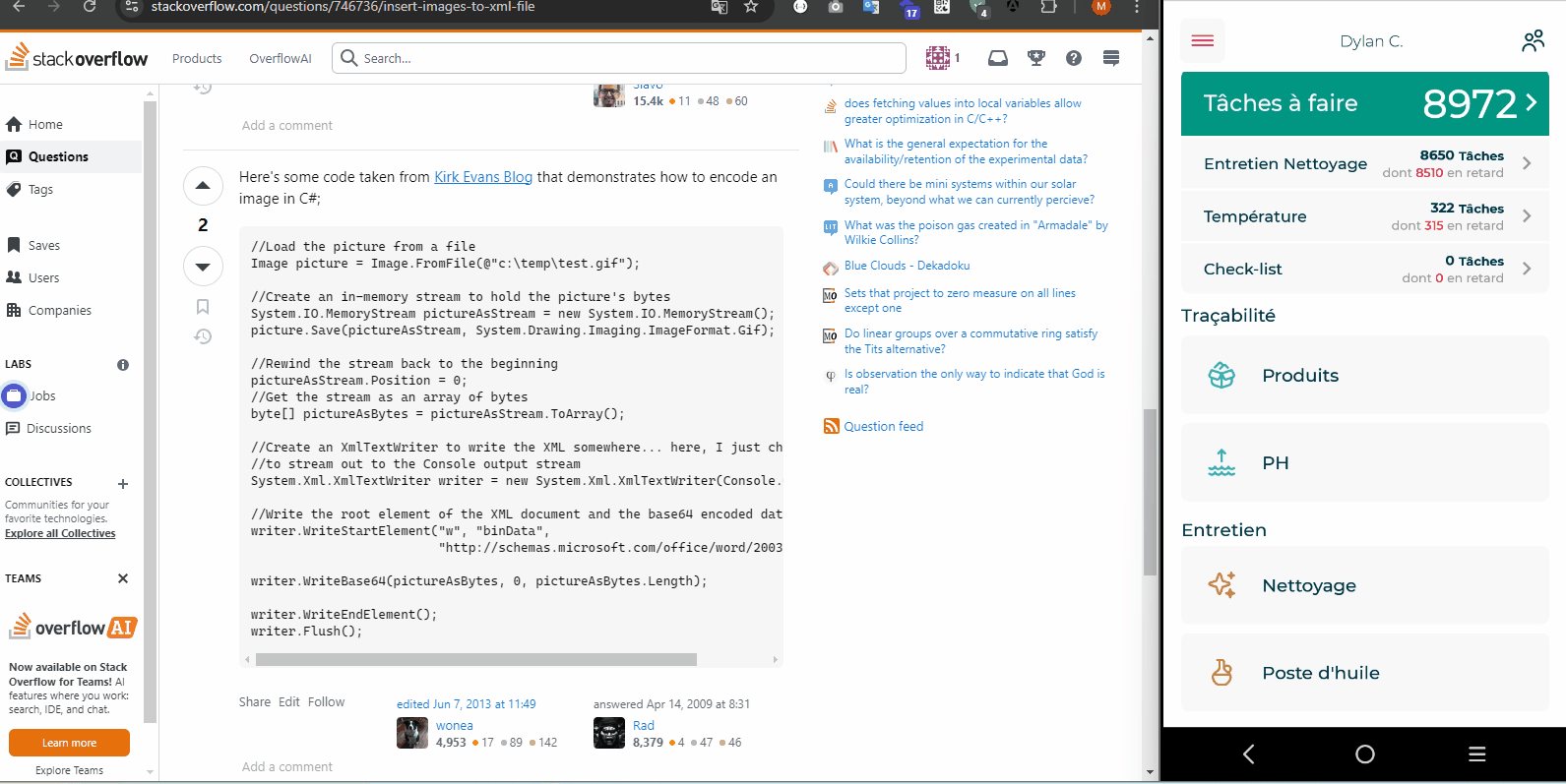Tap the Android back button
1566x784 pixels.
(x=1249, y=754)
